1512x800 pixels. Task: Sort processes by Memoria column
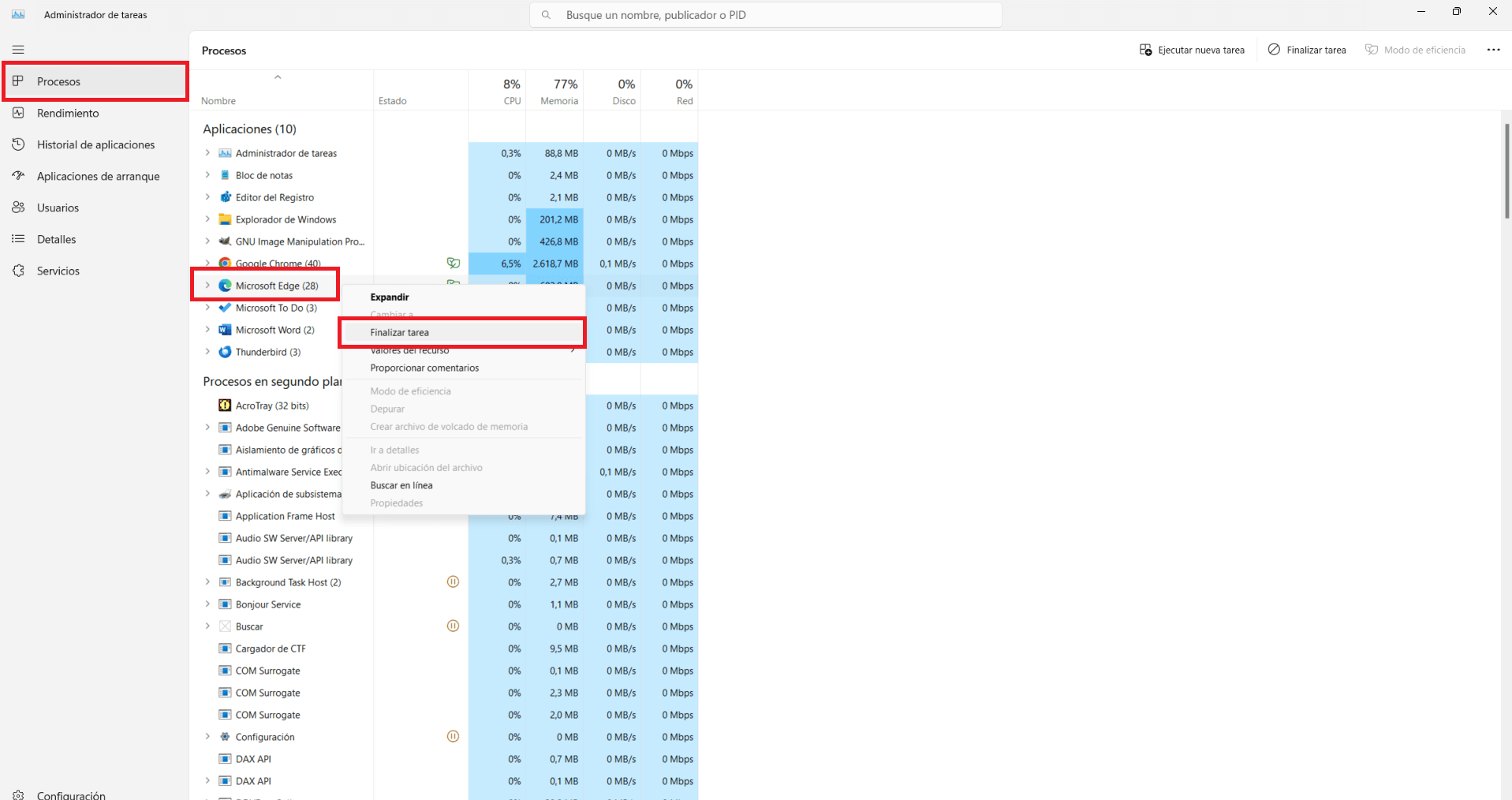coord(554,90)
